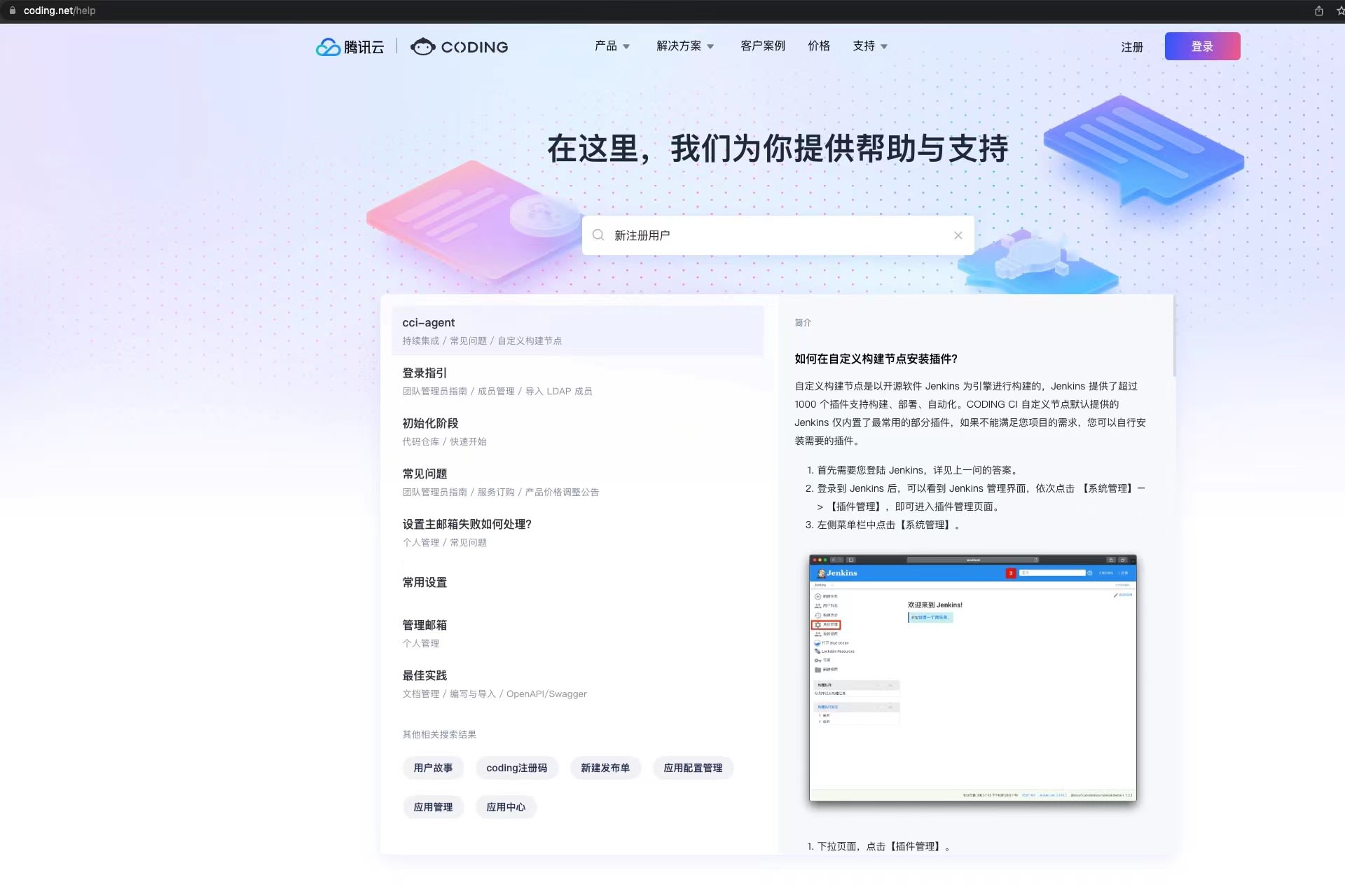Click the cci-agent search result link
Screen dimensions: 1345x896
click(x=428, y=322)
